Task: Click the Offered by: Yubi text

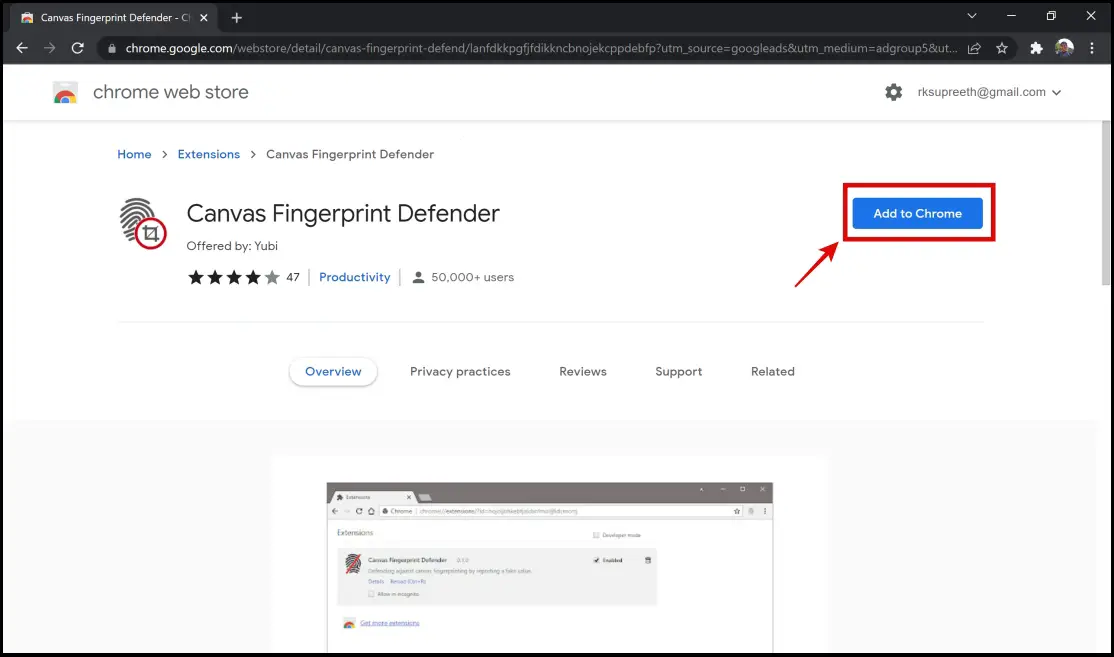Action: 232,246
